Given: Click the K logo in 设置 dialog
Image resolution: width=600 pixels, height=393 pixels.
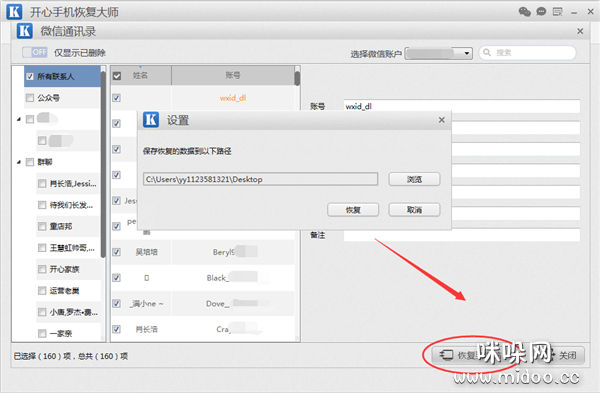Looking at the screenshot, I should point(151,120).
